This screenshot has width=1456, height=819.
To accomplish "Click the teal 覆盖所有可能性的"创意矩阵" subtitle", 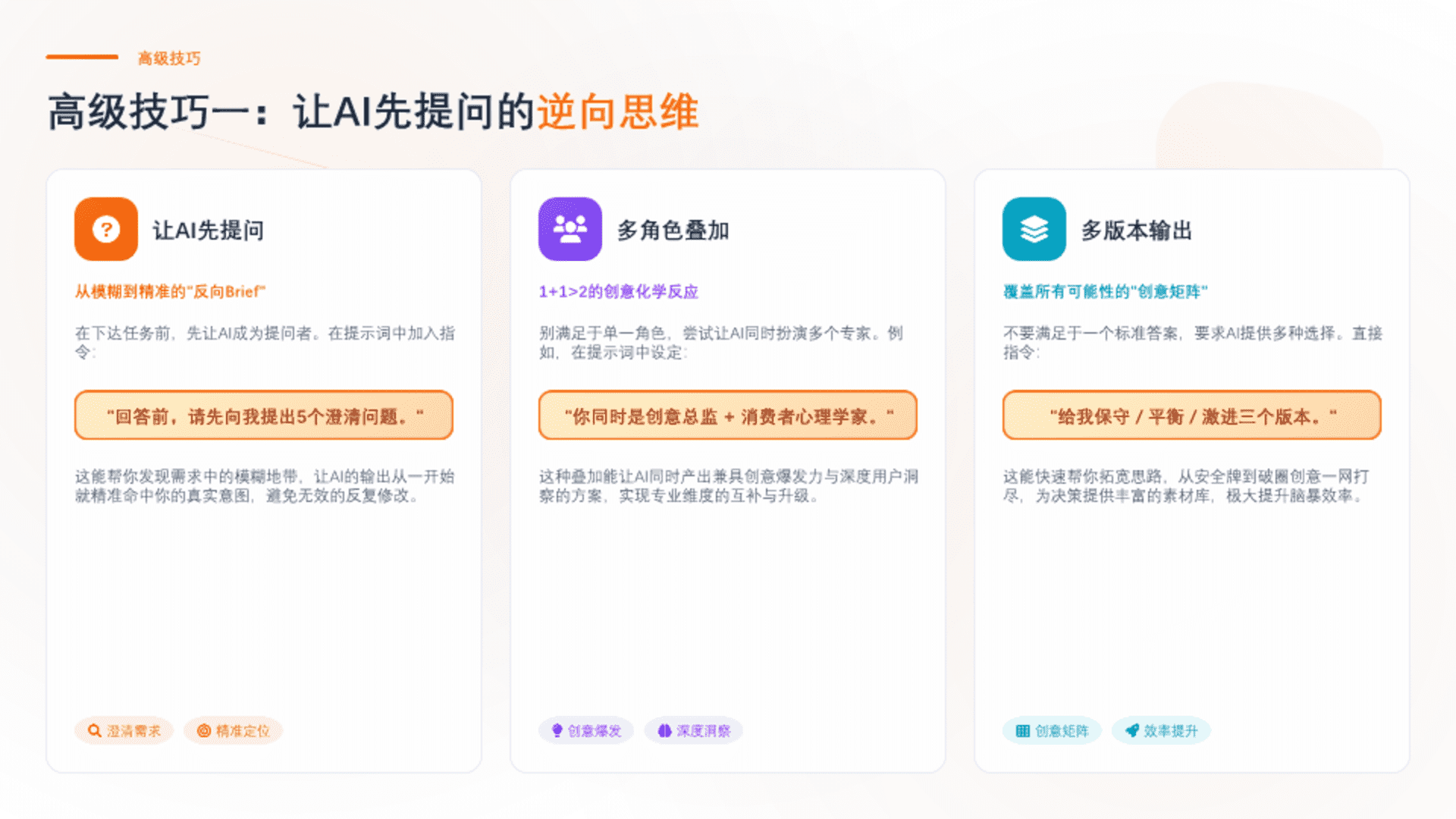I will (x=1105, y=292).
